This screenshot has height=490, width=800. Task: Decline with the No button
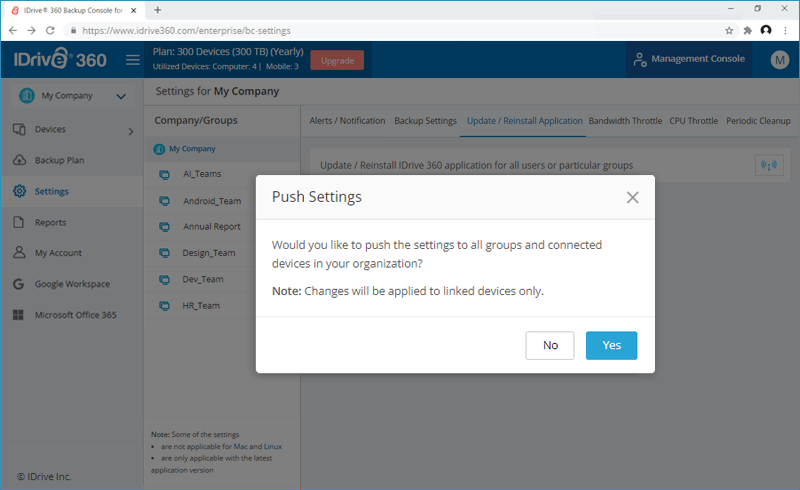coord(550,346)
